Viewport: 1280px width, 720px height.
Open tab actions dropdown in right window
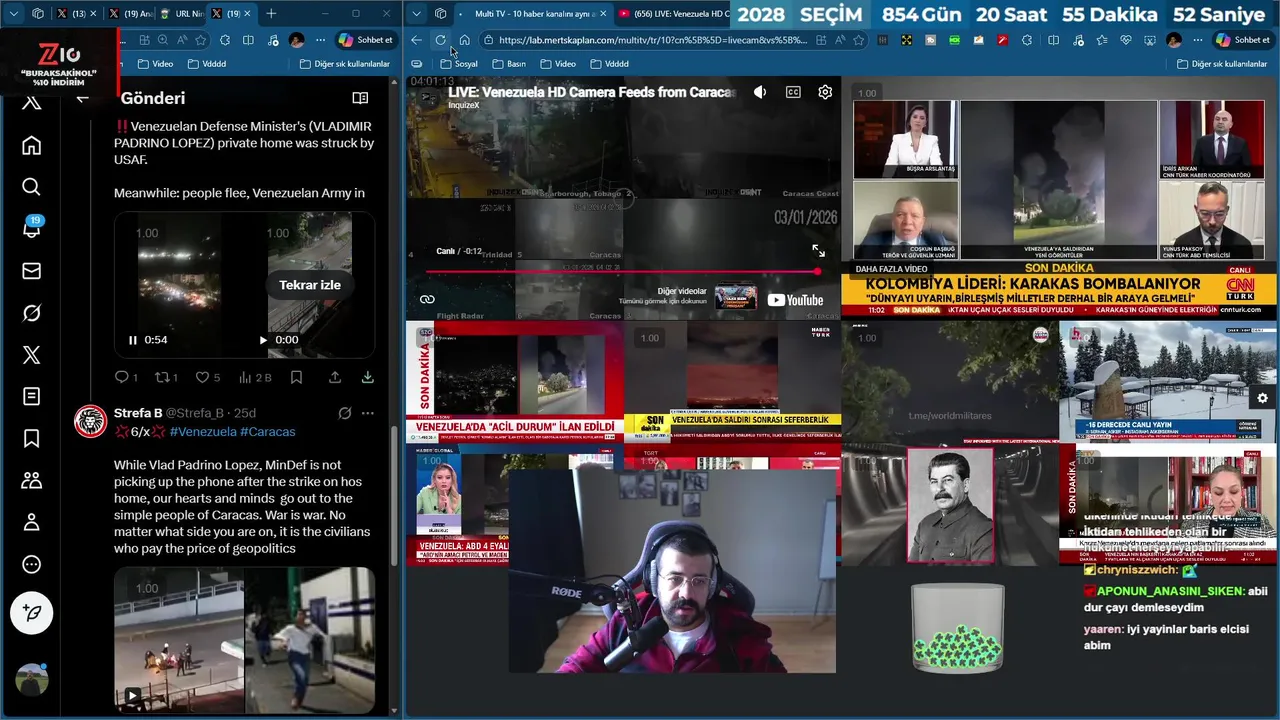pyautogui.click(x=417, y=14)
